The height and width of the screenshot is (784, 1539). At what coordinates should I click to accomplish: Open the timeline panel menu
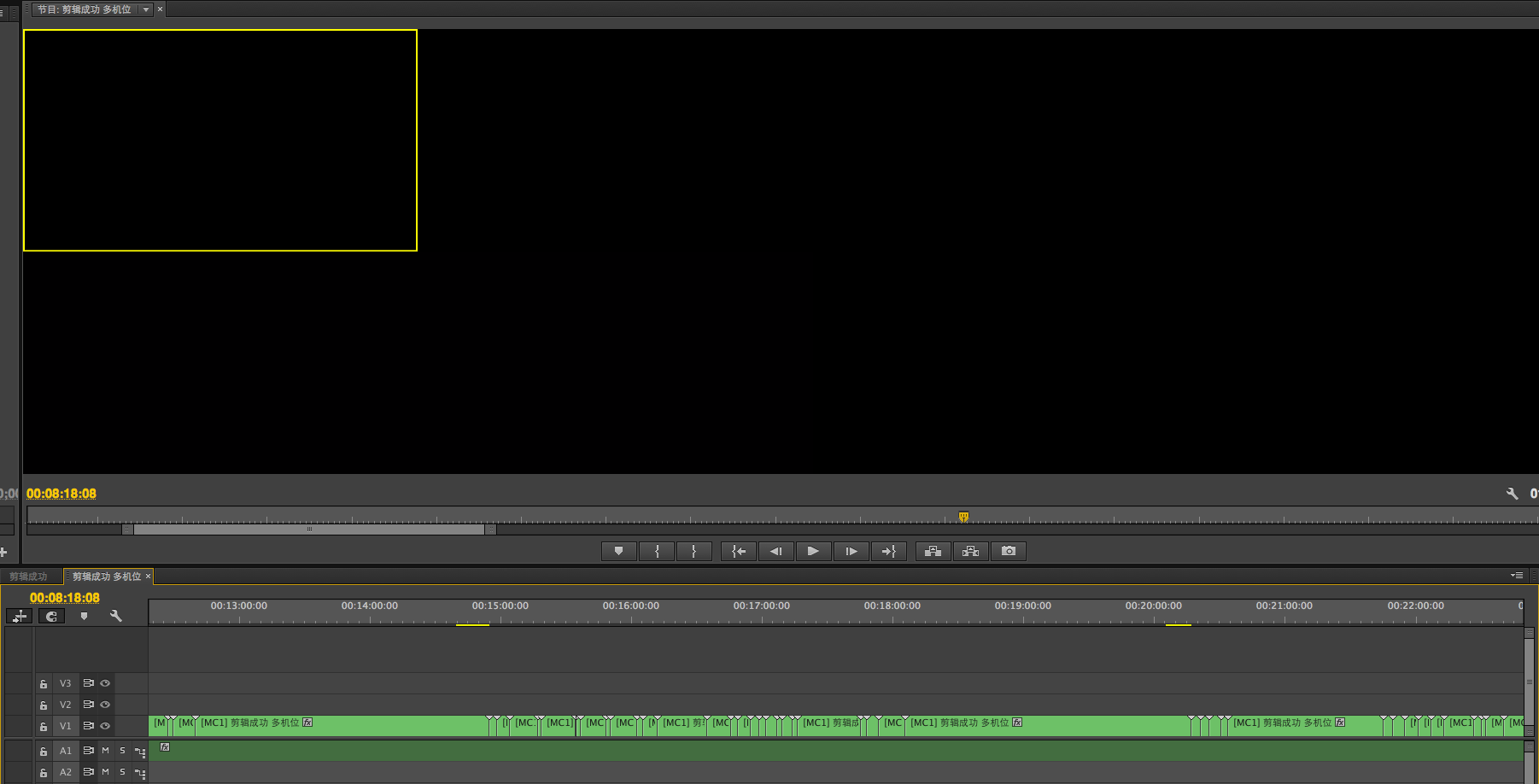tap(1517, 576)
